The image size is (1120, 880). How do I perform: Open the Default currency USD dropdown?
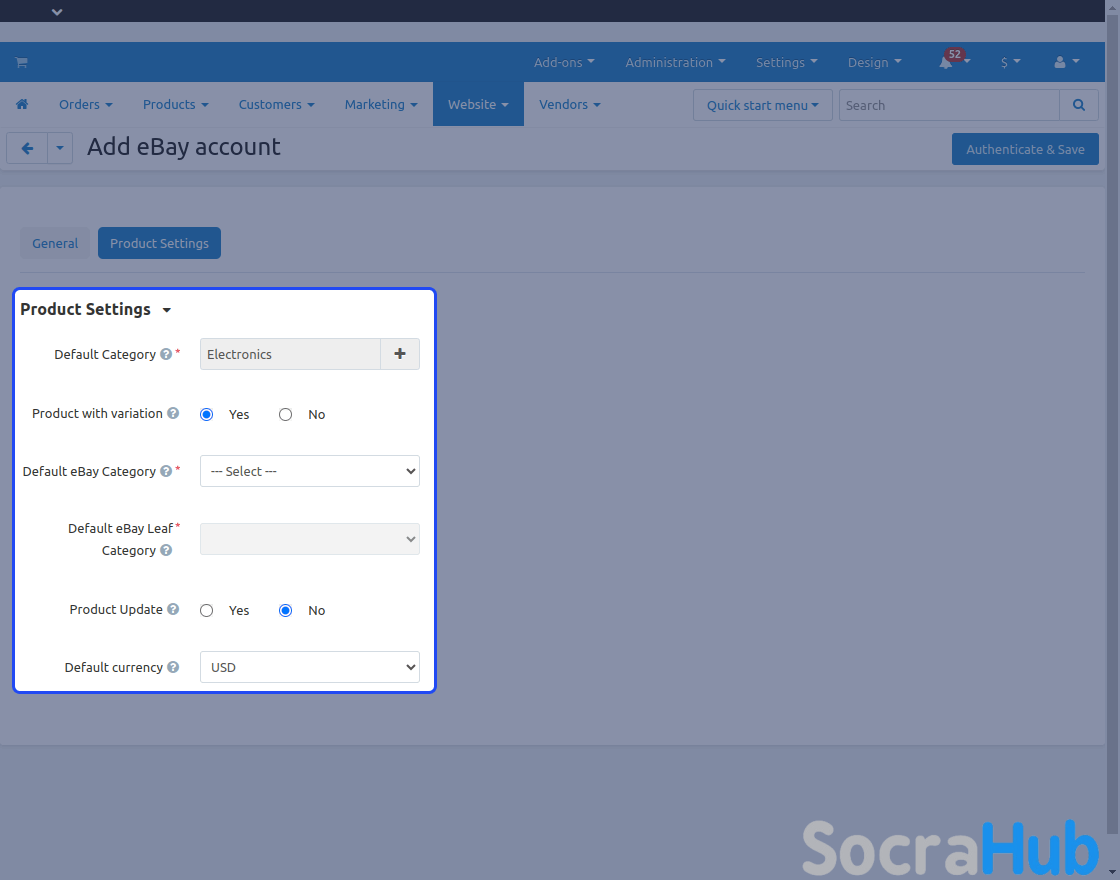(x=310, y=667)
